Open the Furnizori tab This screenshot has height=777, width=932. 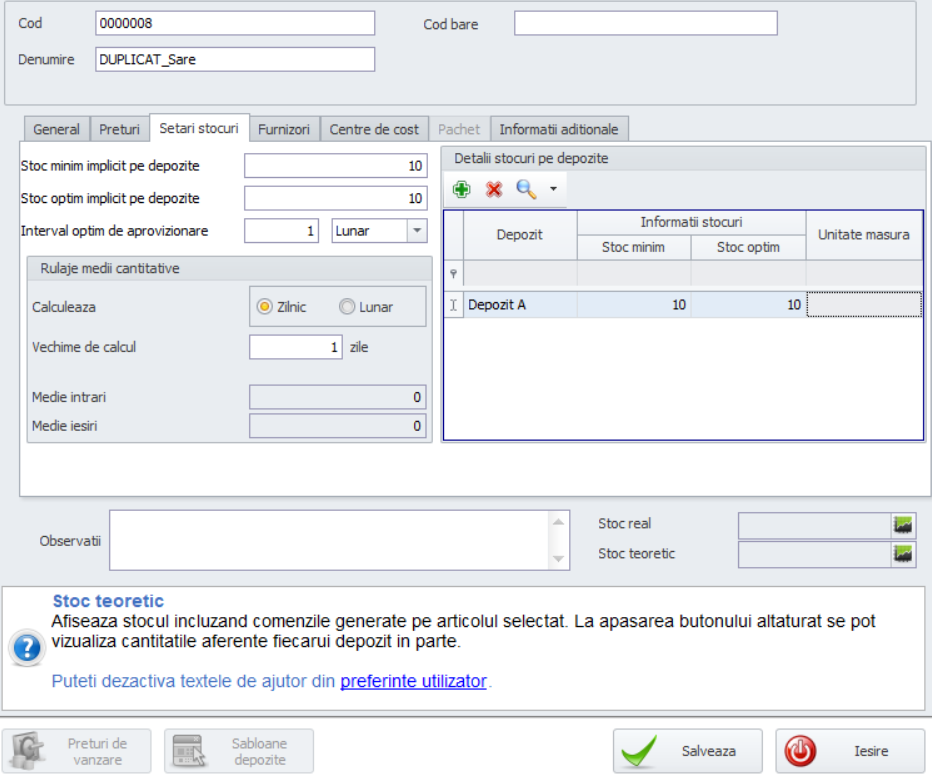[285, 129]
